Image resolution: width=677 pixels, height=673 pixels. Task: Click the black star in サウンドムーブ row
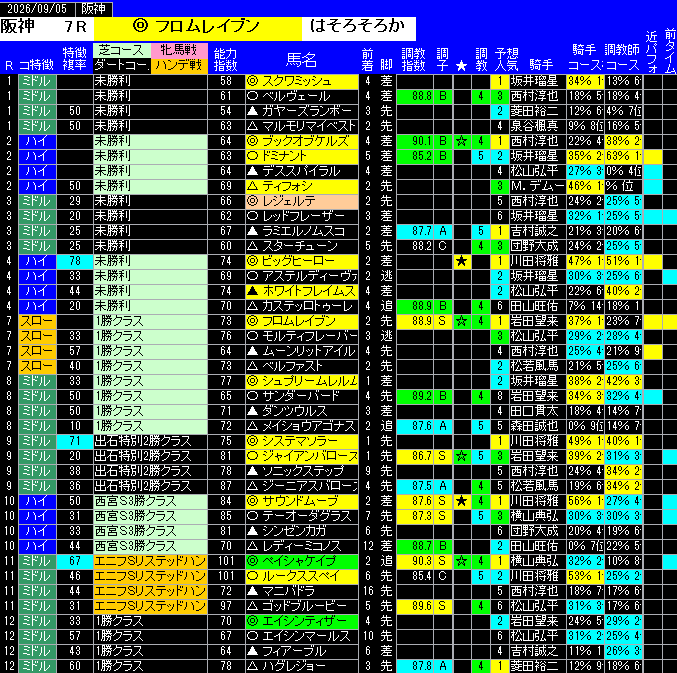pyautogui.click(x=461, y=501)
